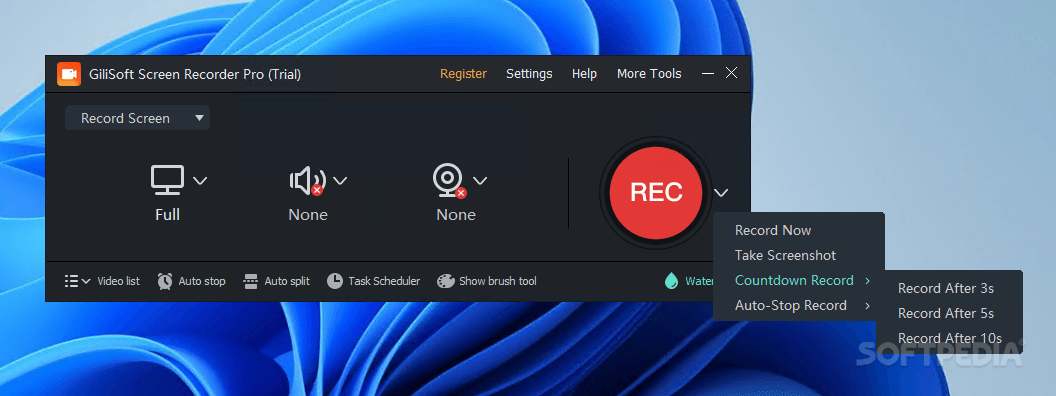This screenshot has width=1056, height=396.
Task: Expand the audio source chevron
Action: coord(340,180)
